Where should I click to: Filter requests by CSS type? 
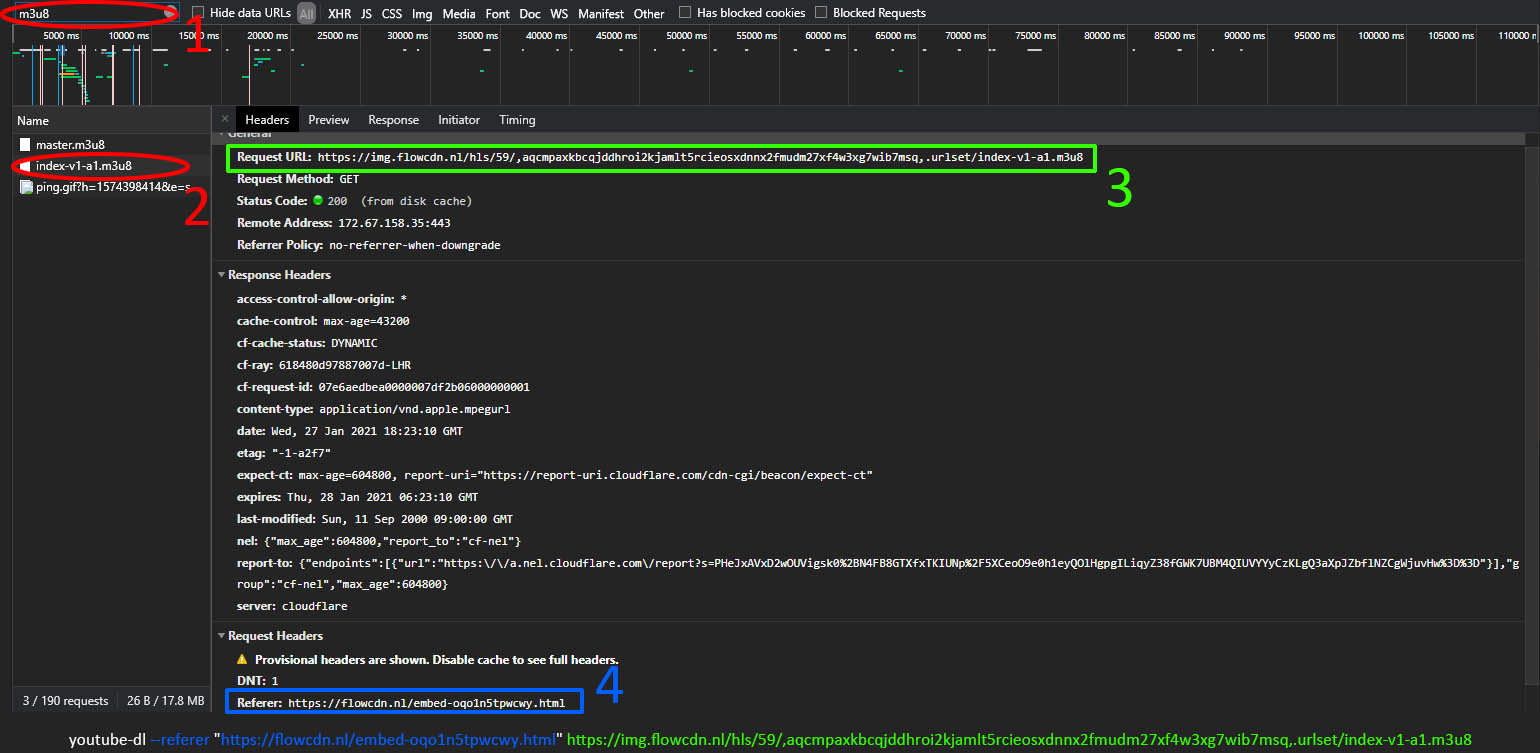392,14
